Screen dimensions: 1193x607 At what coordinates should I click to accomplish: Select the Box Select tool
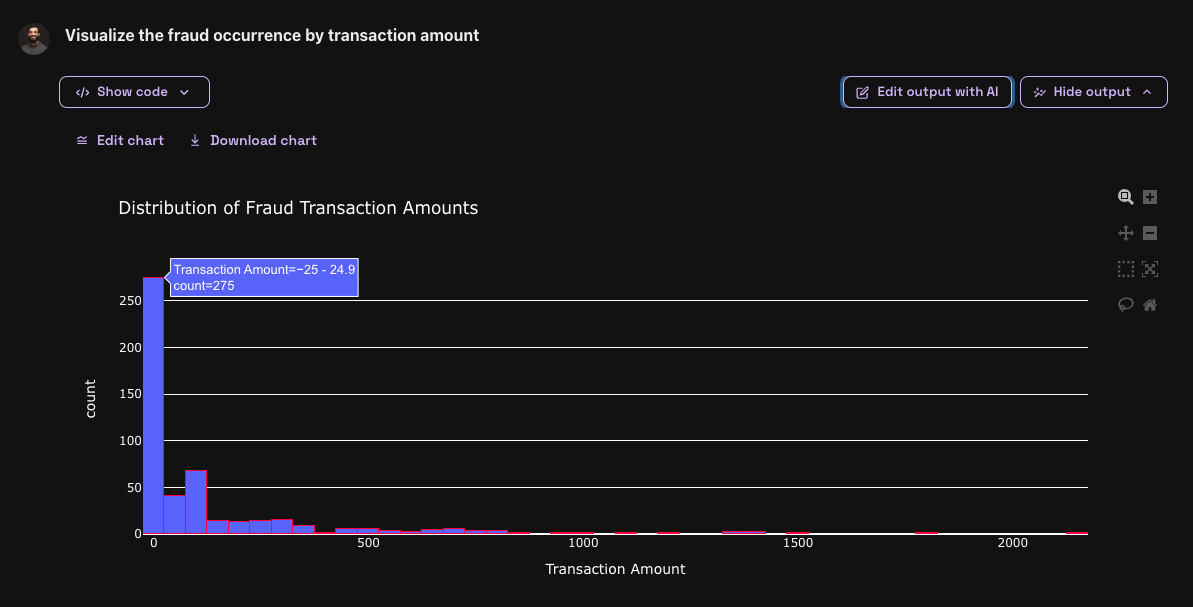coord(1125,269)
